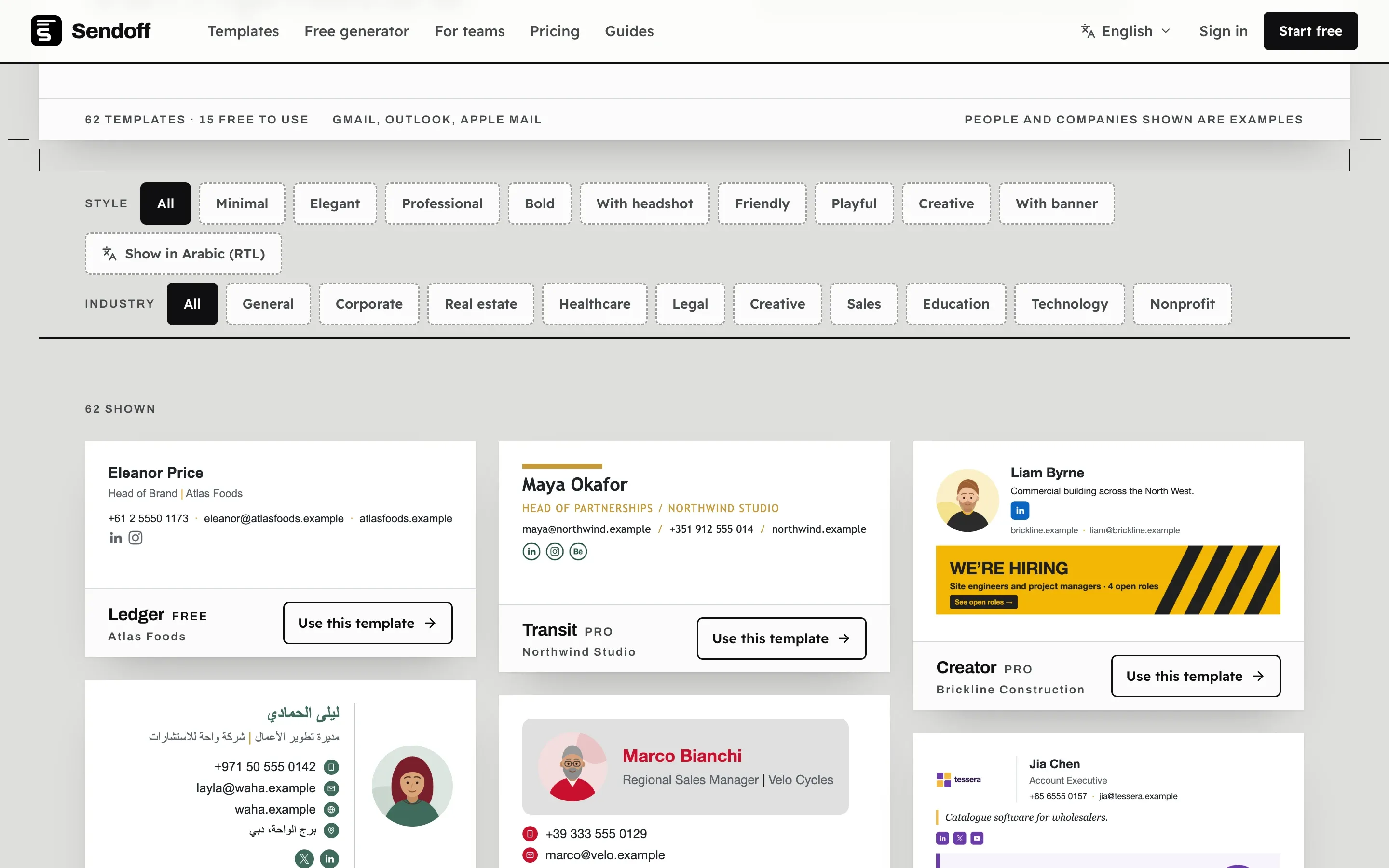Use the Transit template
The image size is (1389, 868).
coord(781,638)
